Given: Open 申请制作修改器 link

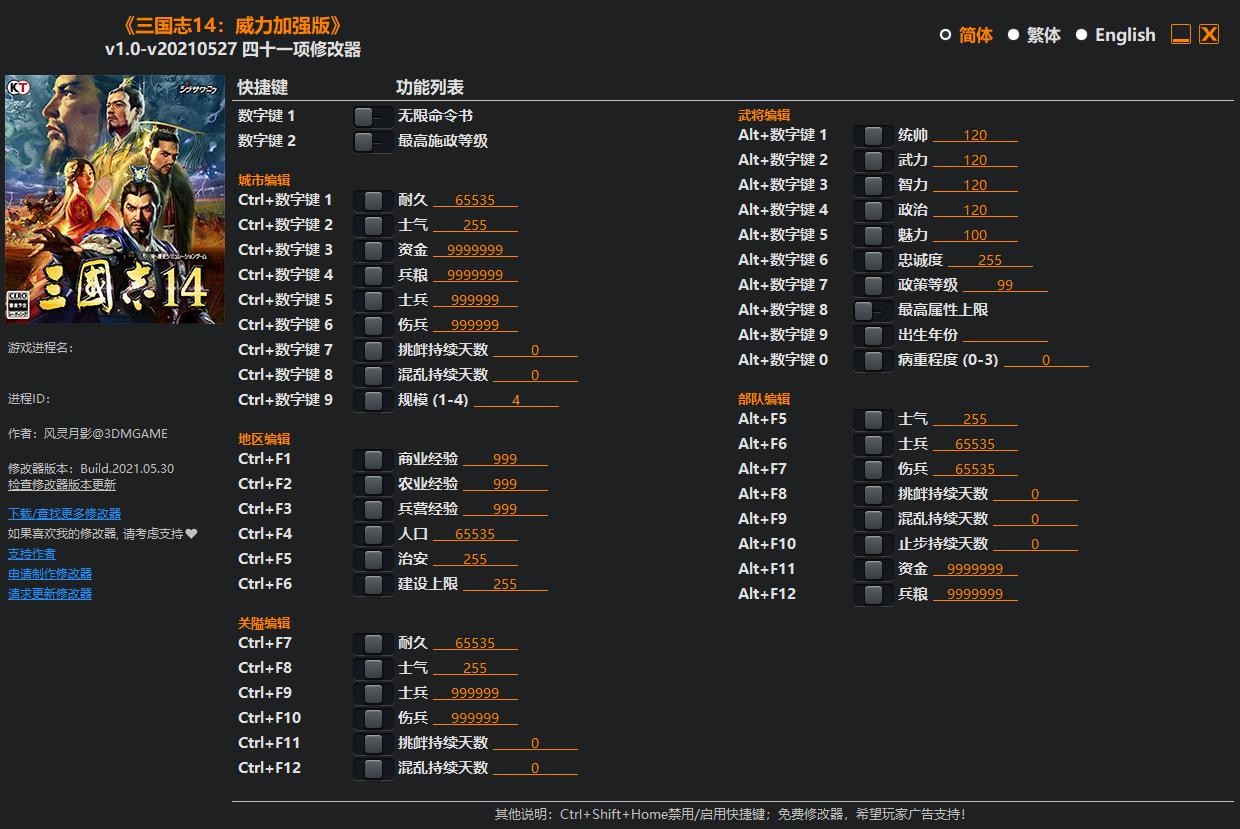Looking at the screenshot, I should tap(50, 574).
